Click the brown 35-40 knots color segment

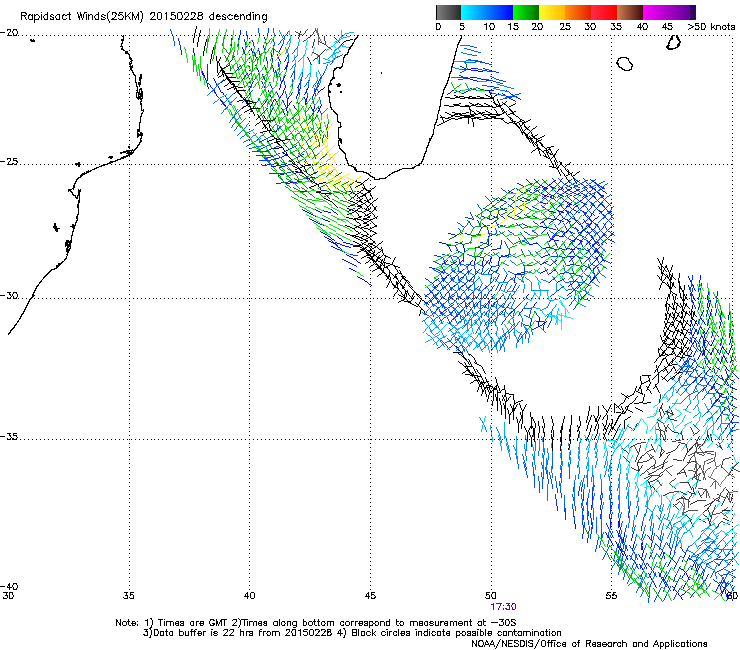click(630, 12)
